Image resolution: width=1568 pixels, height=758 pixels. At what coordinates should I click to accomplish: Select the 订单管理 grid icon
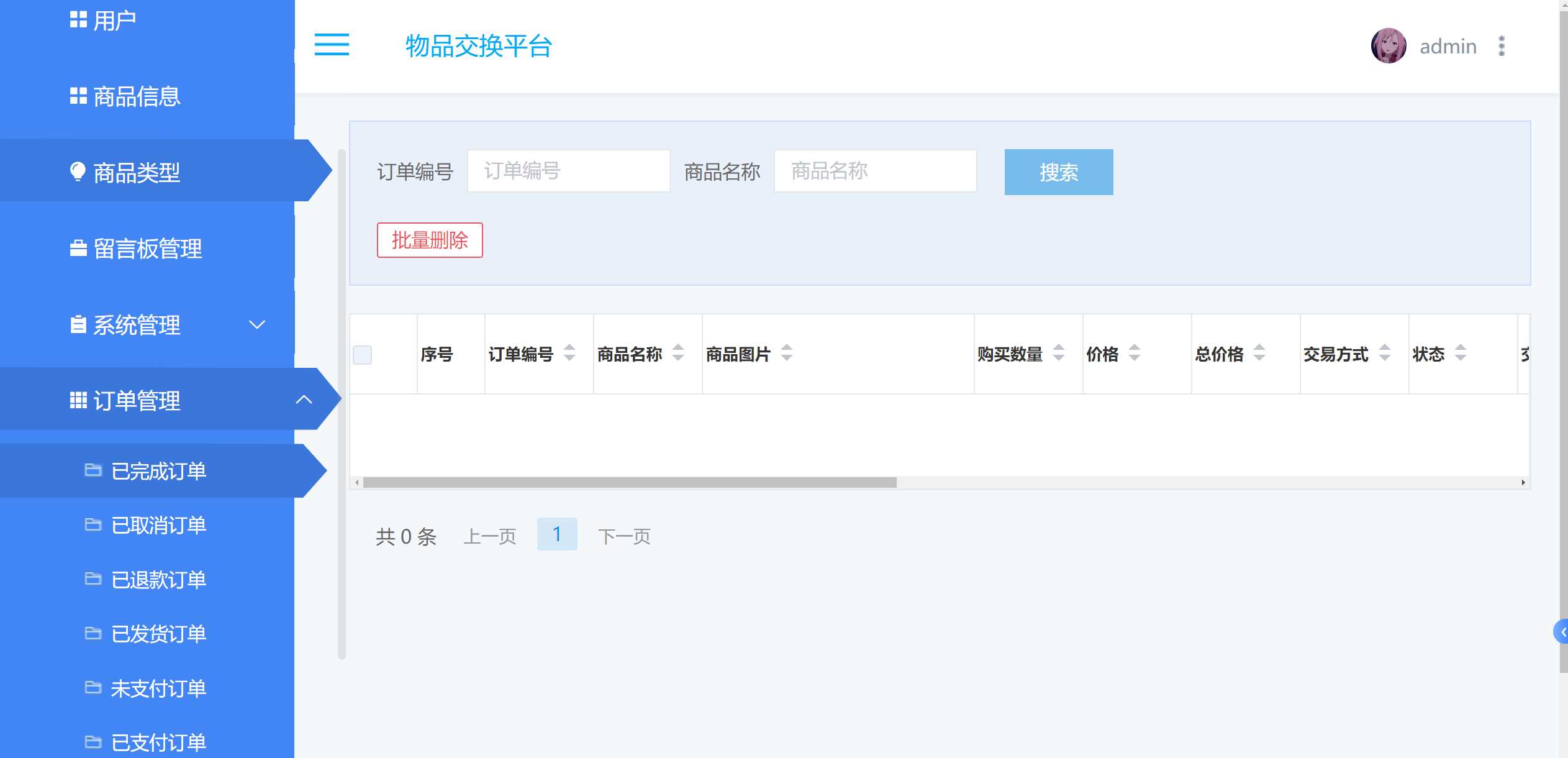77,401
